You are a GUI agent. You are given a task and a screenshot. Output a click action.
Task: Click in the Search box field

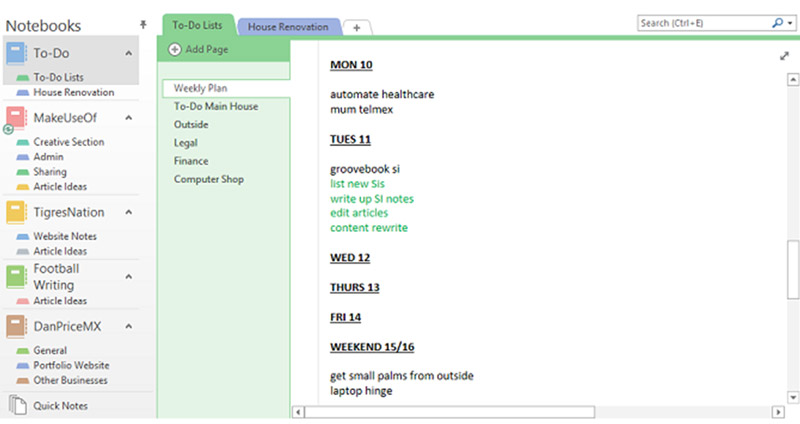click(x=704, y=22)
